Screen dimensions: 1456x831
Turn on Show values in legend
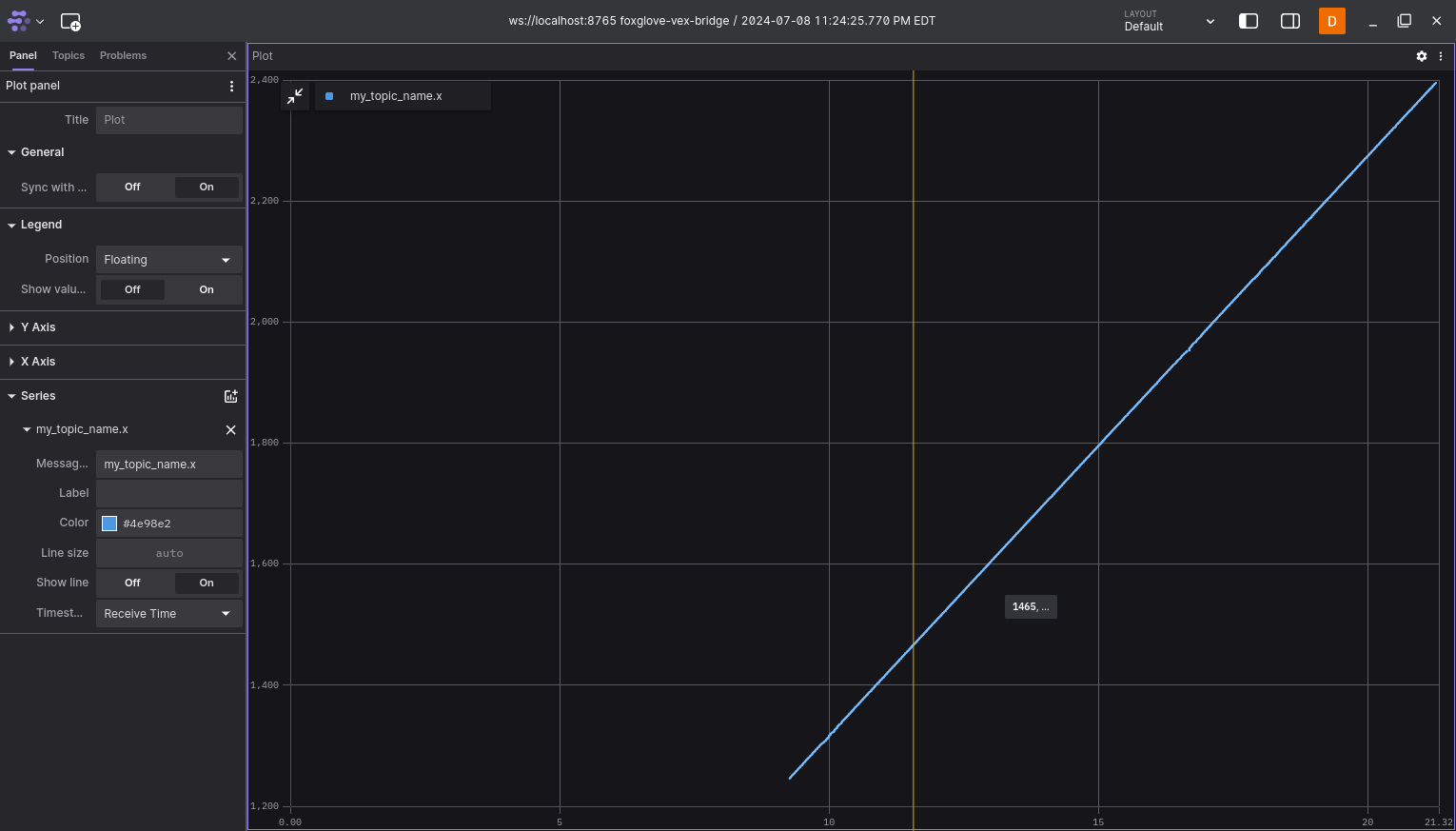pos(206,289)
